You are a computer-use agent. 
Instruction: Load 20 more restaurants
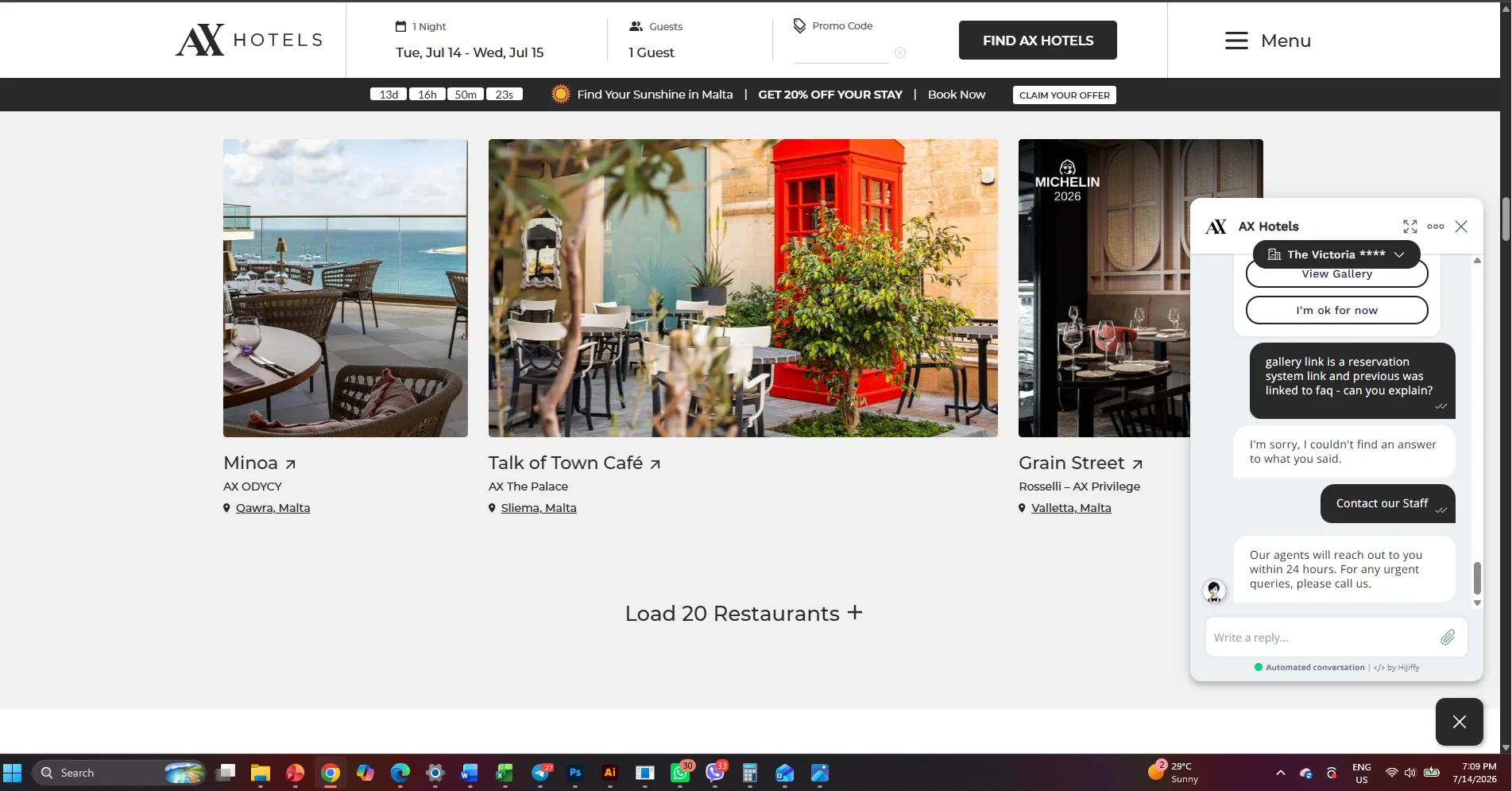(x=743, y=614)
